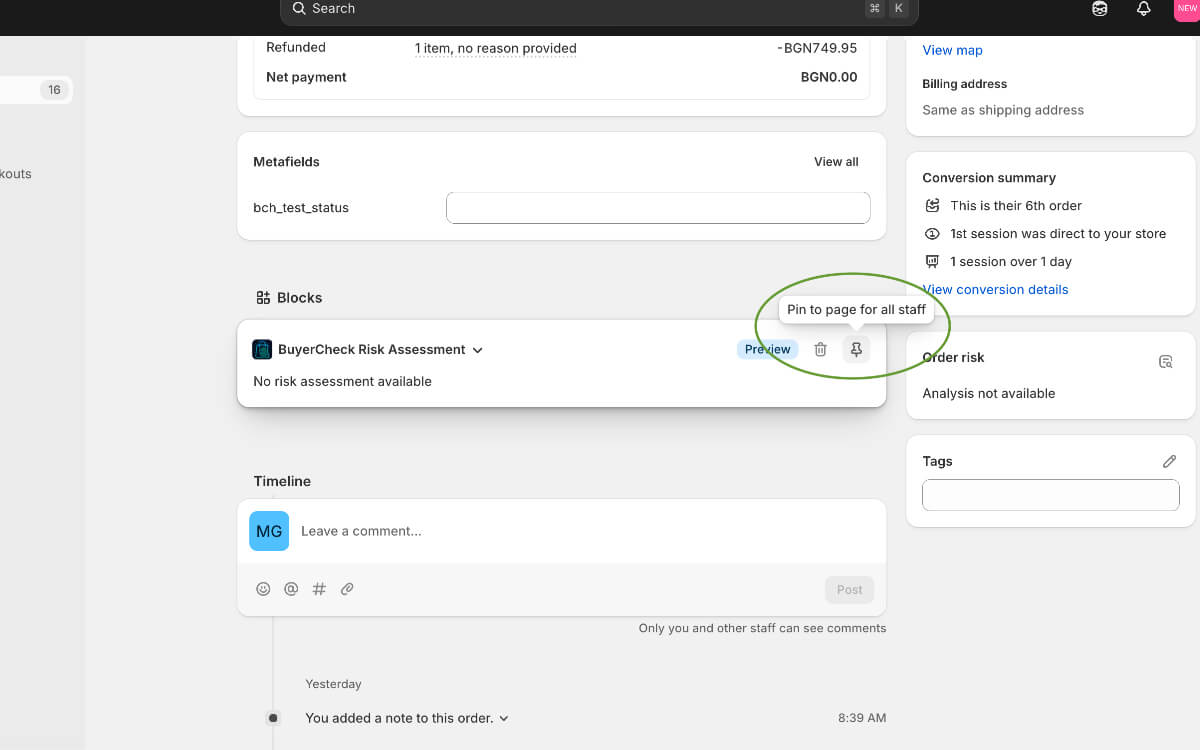Open the NEW pink account avatar
Image resolution: width=1200 pixels, height=750 pixels.
click(1187, 8)
